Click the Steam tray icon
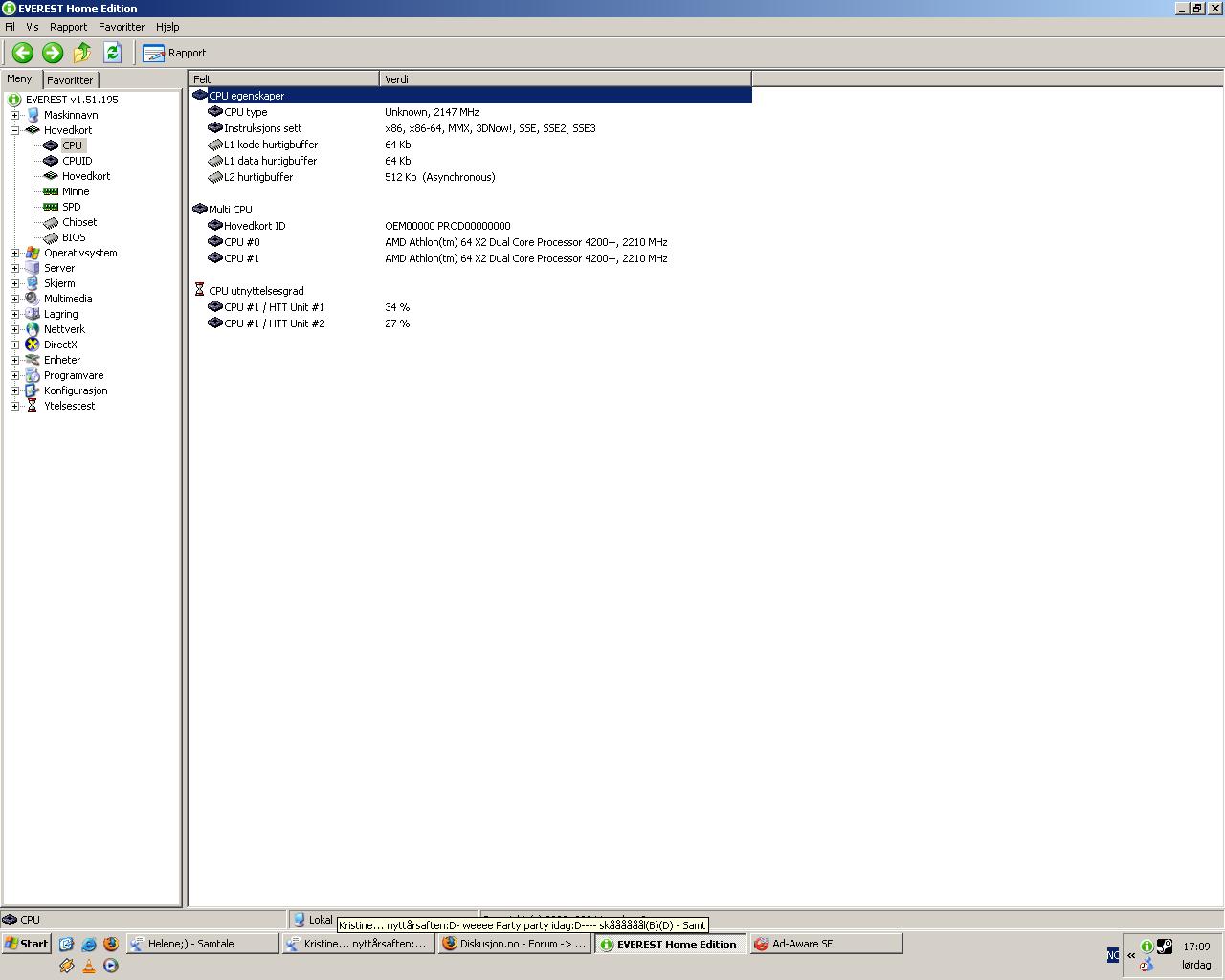Screen dimensions: 1225x980 click(1164, 947)
